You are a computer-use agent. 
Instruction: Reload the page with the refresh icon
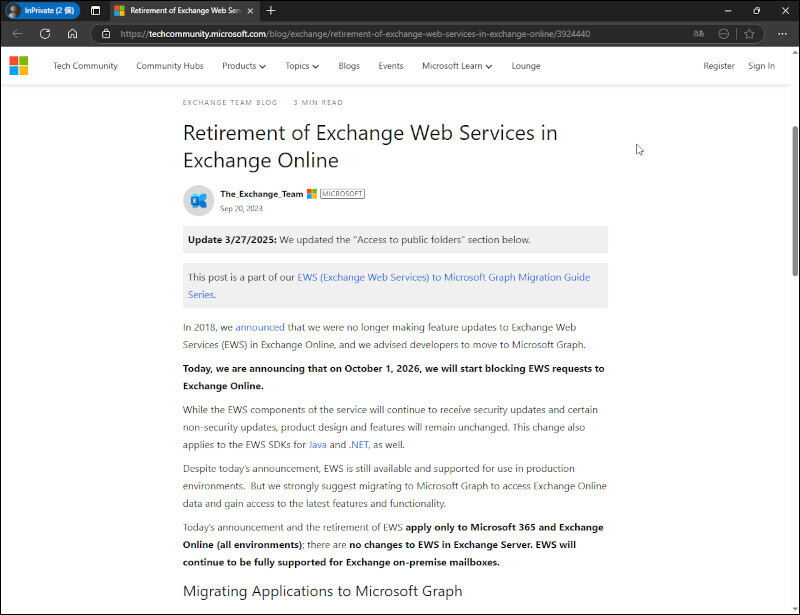point(45,34)
